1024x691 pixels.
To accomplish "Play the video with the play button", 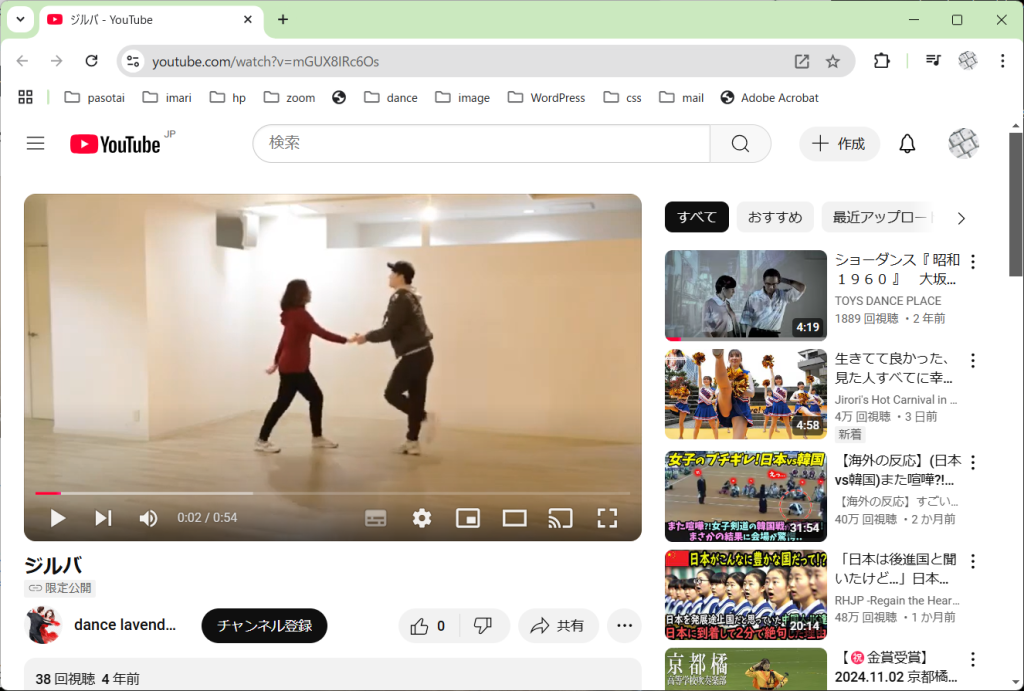I will (x=57, y=518).
